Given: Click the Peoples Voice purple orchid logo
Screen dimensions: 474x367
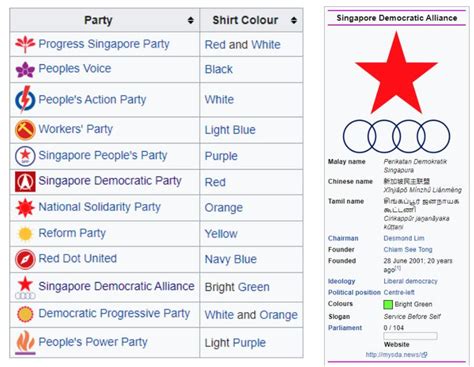Looking at the screenshot, I should click(x=25, y=69).
